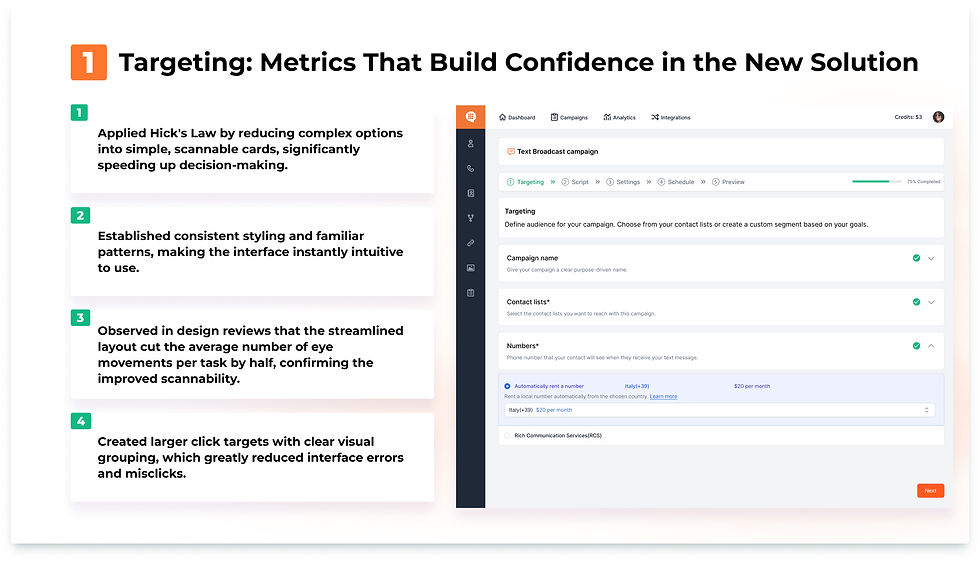980x561 pixels.
Task: Click the green checkmark on Contact lists
Action: pos(916,302)
